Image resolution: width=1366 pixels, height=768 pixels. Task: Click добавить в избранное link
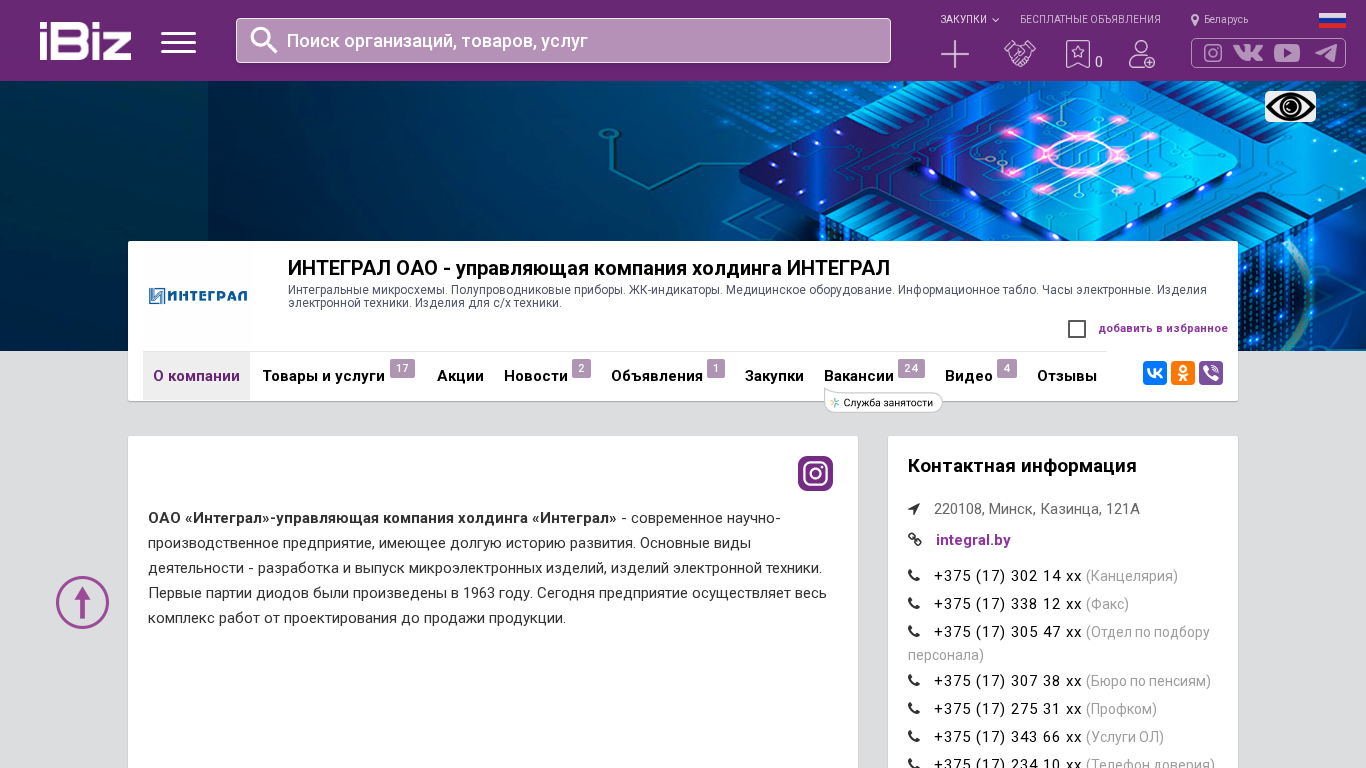coord(1163,328)
